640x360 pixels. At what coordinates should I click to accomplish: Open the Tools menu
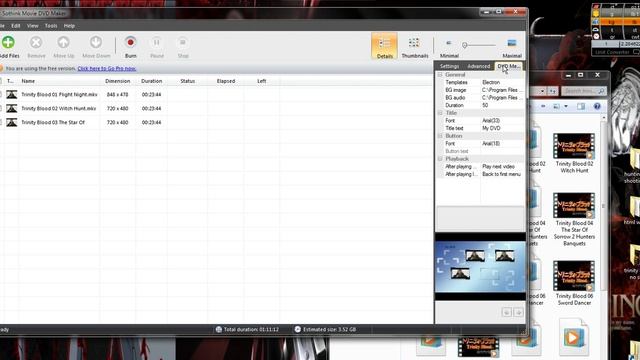(x=51, y=26)
